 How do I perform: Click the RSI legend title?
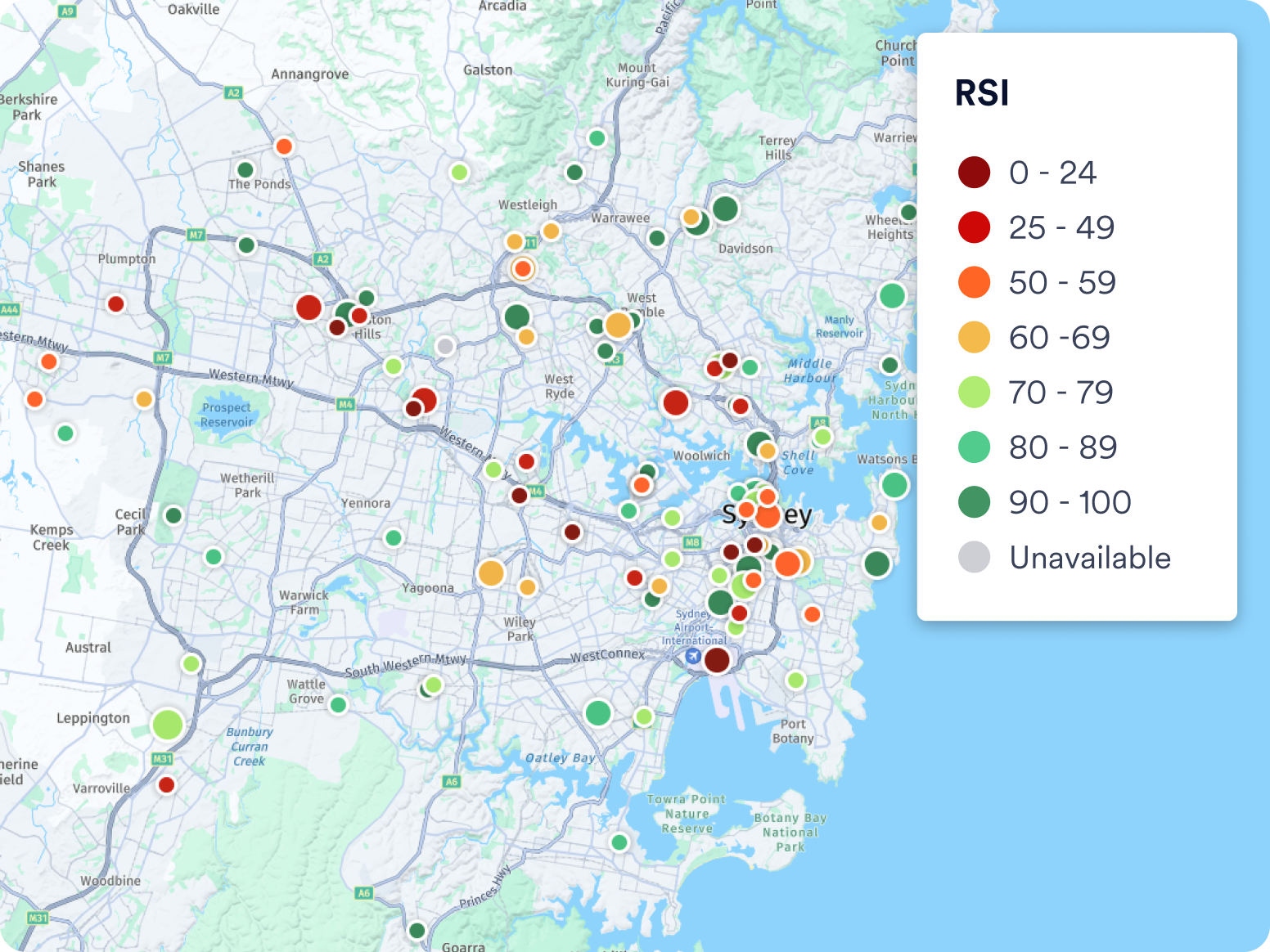click(x=982, y=93)
